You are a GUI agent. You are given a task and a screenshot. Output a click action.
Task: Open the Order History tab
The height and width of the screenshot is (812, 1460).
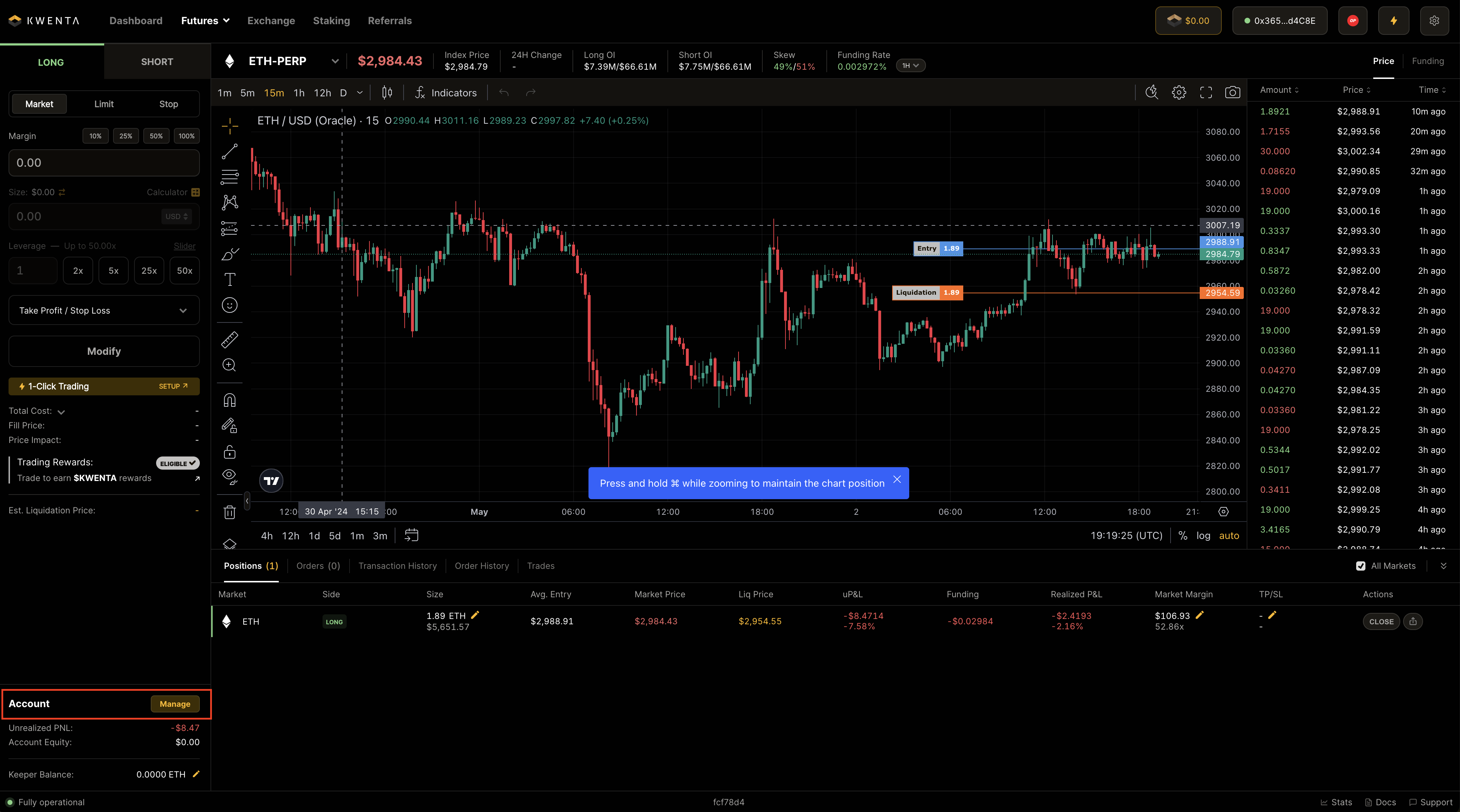[482, 566]
